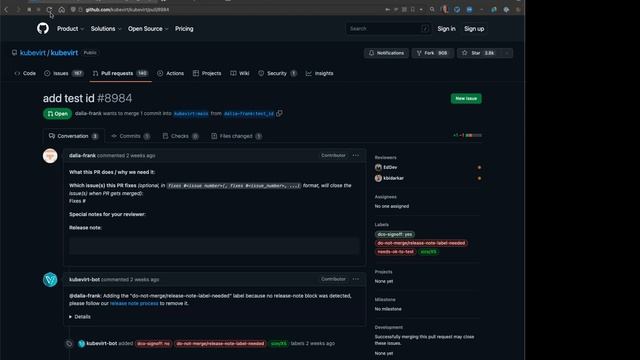Viewport: 640px width, 360px height.
Task: Open kubevirt-bot author link in comment header
Action: [x=84, y=280]
